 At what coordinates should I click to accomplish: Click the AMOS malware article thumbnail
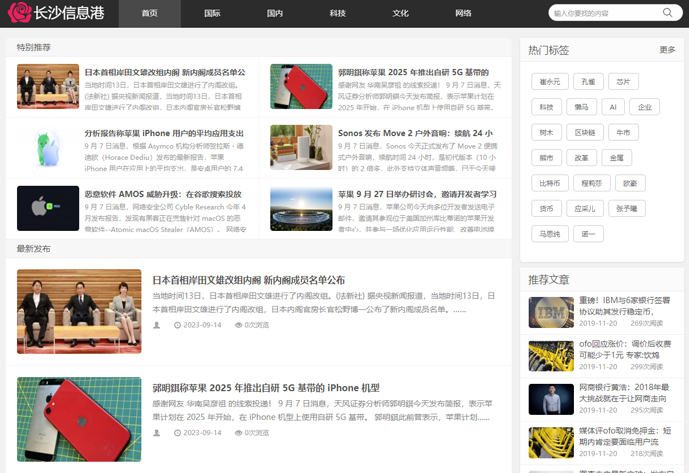[x=48, y=208]
